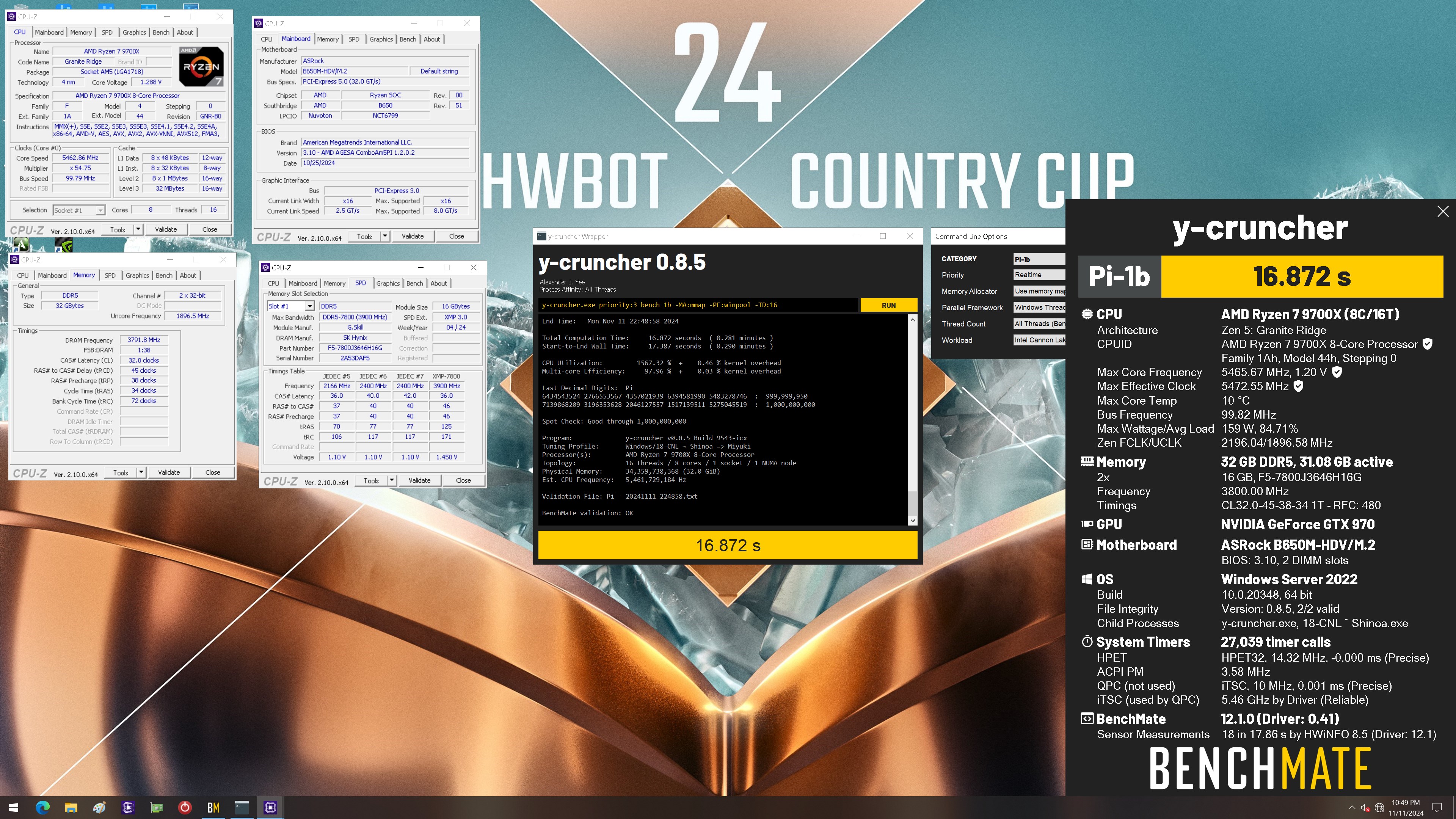Open the green graphics card taskbar icon

click(157, 808)
